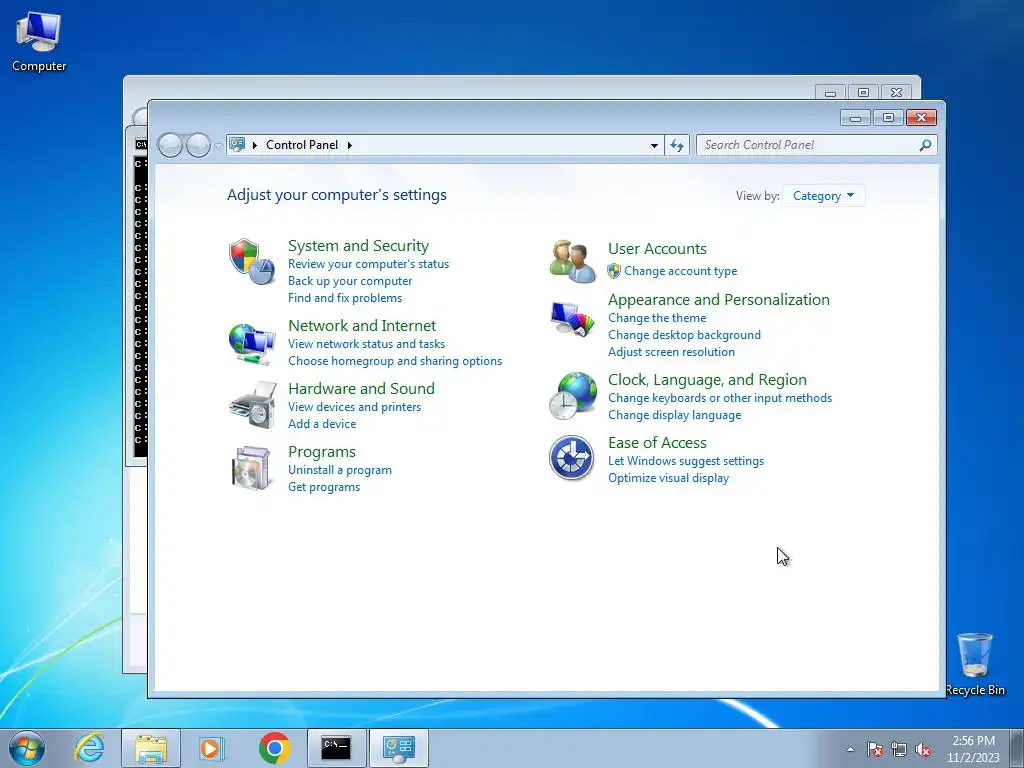This screenshot has height=768, width=1024.
Task: Open the System and Security shield icon
Action: 251,261
